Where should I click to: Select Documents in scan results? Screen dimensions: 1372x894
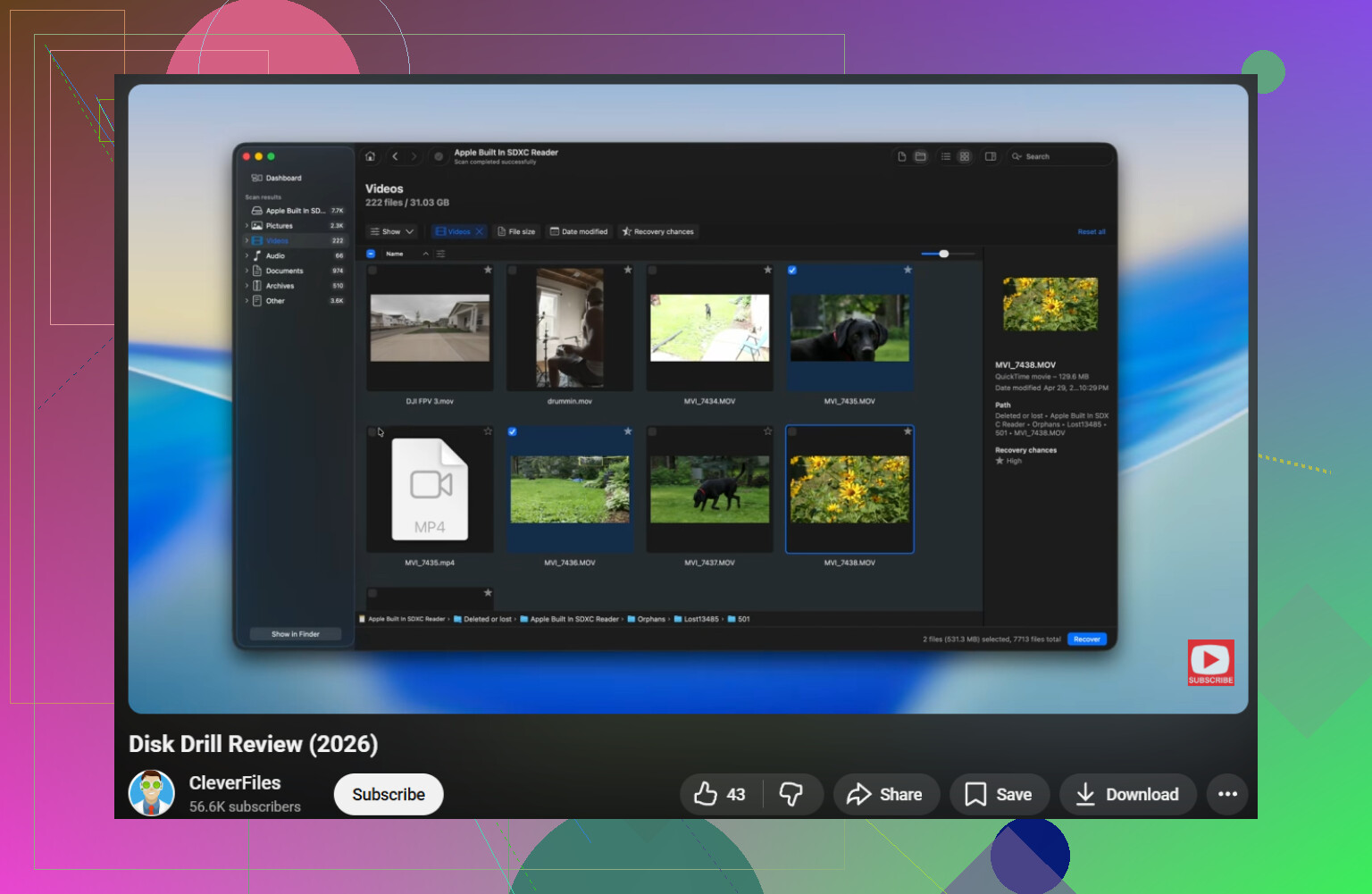coord(295,271)
